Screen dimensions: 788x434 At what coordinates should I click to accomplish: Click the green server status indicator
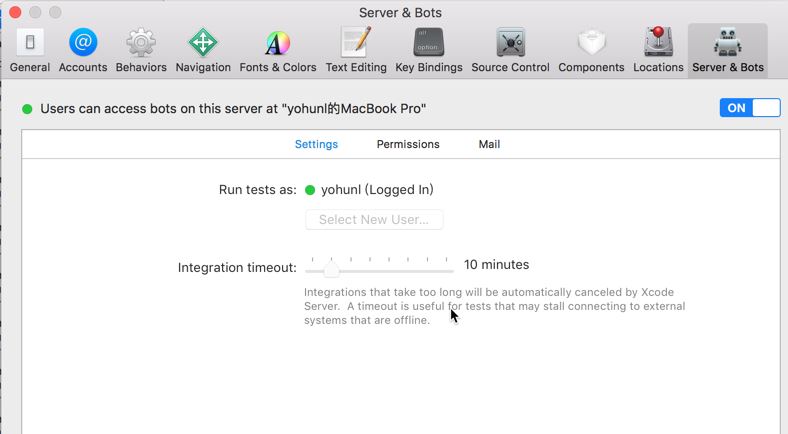[x=28, y=109]
